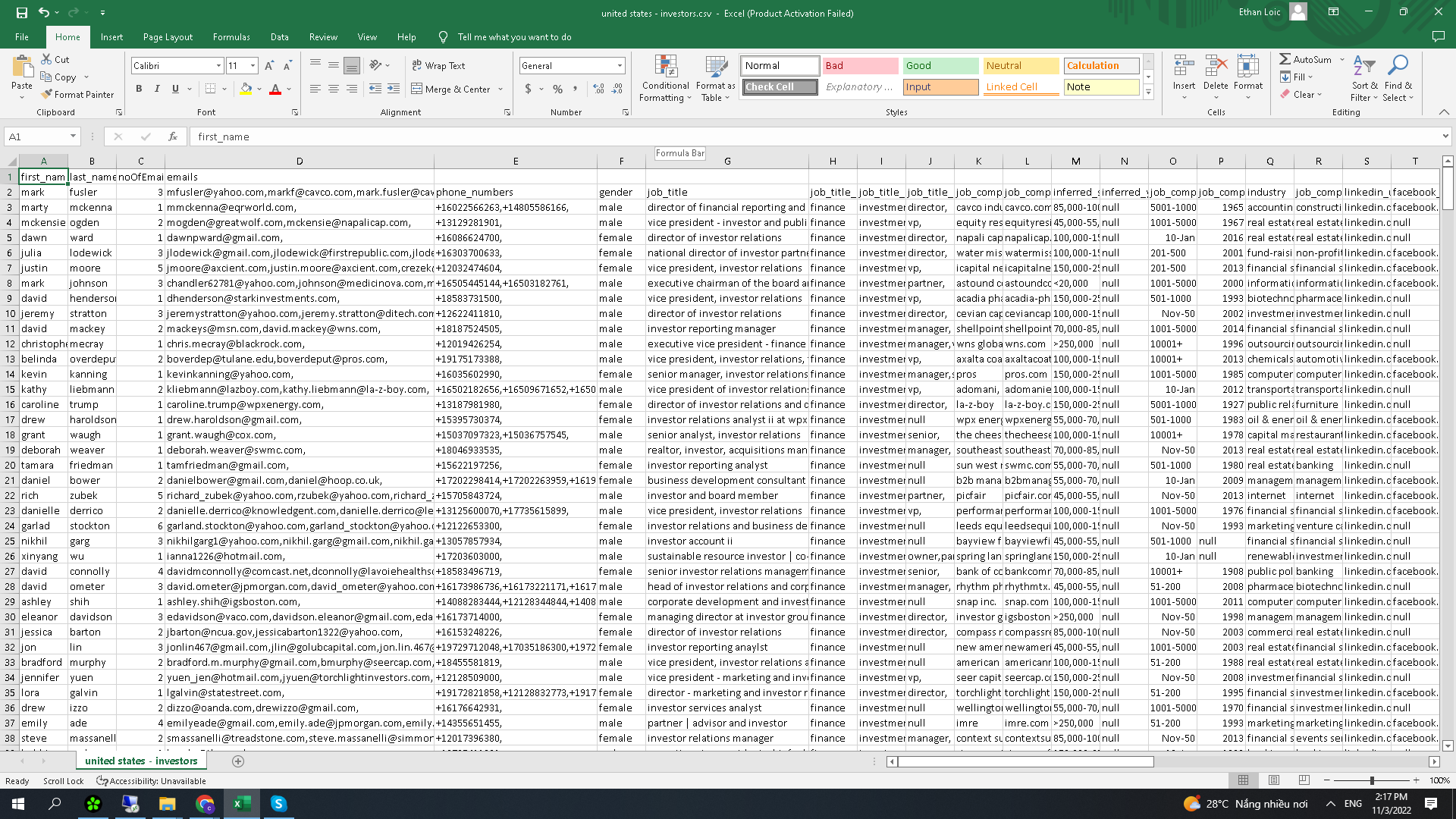
Task: Toggle Bottom Align
Action: (x=351, y=66)
